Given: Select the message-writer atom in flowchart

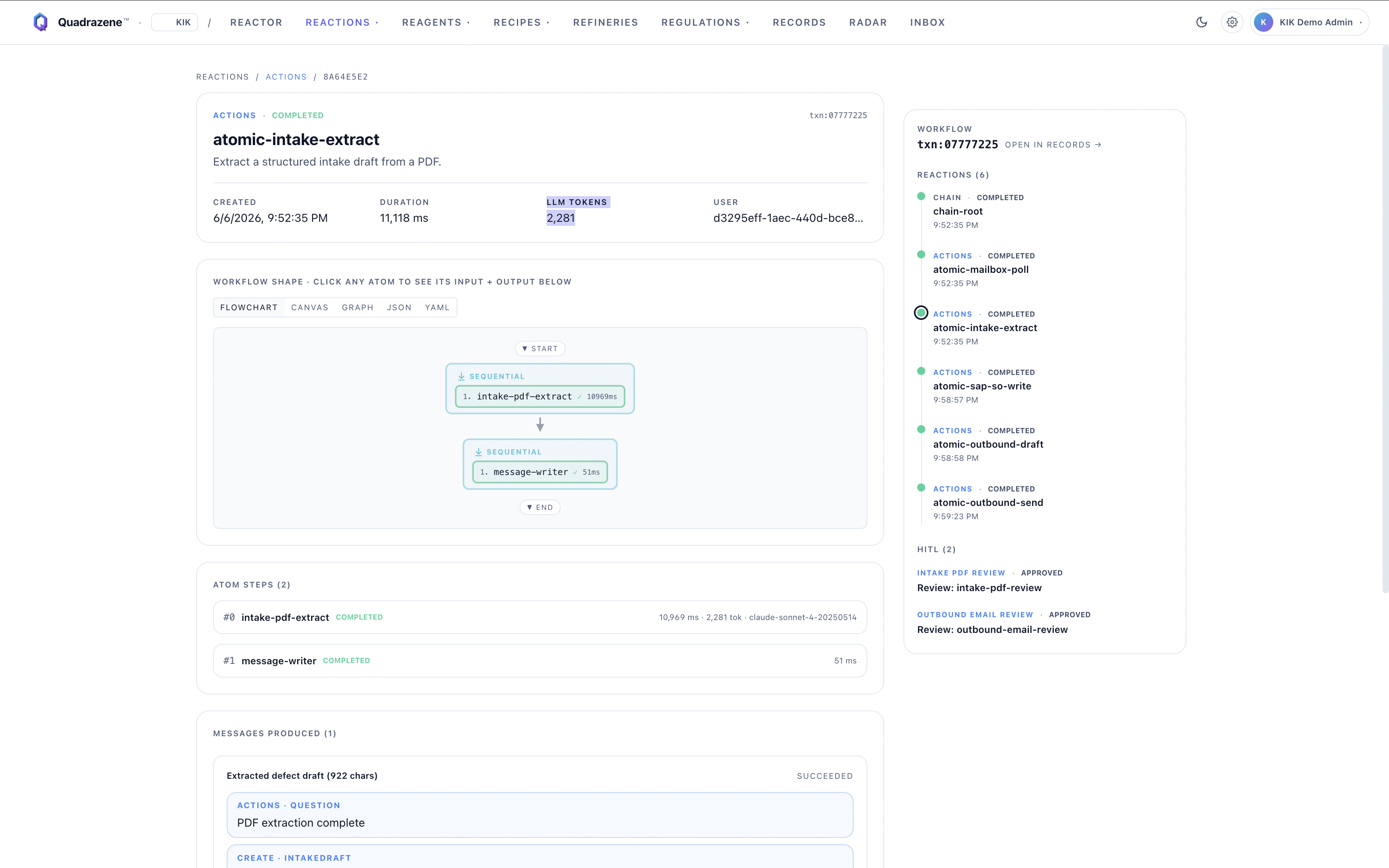Looking at the screenshot, I should pyautogui.click(x=539, y=473).
